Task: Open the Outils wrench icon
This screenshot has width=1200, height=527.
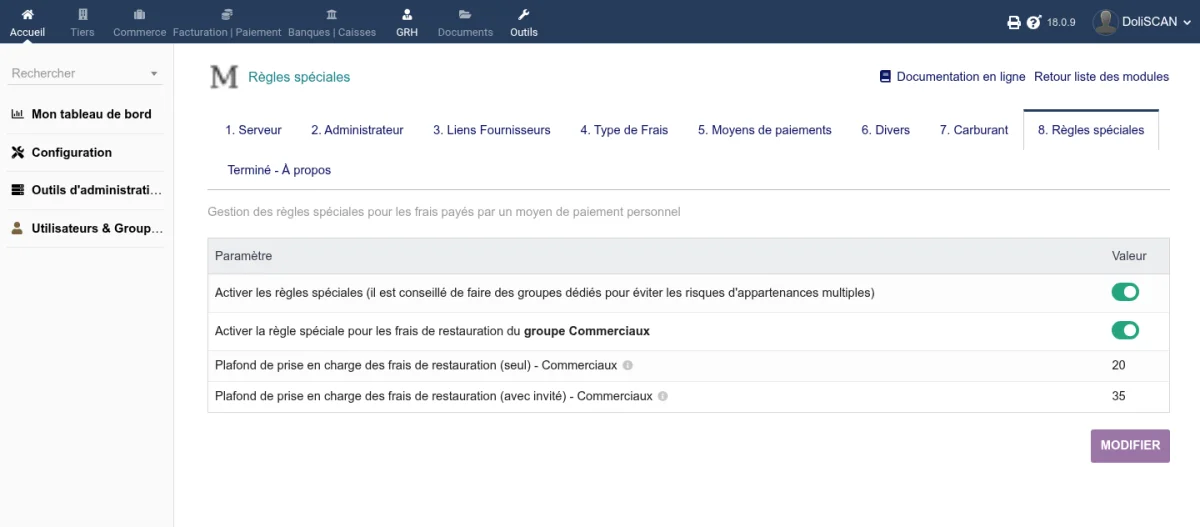Action: [523, 14]
